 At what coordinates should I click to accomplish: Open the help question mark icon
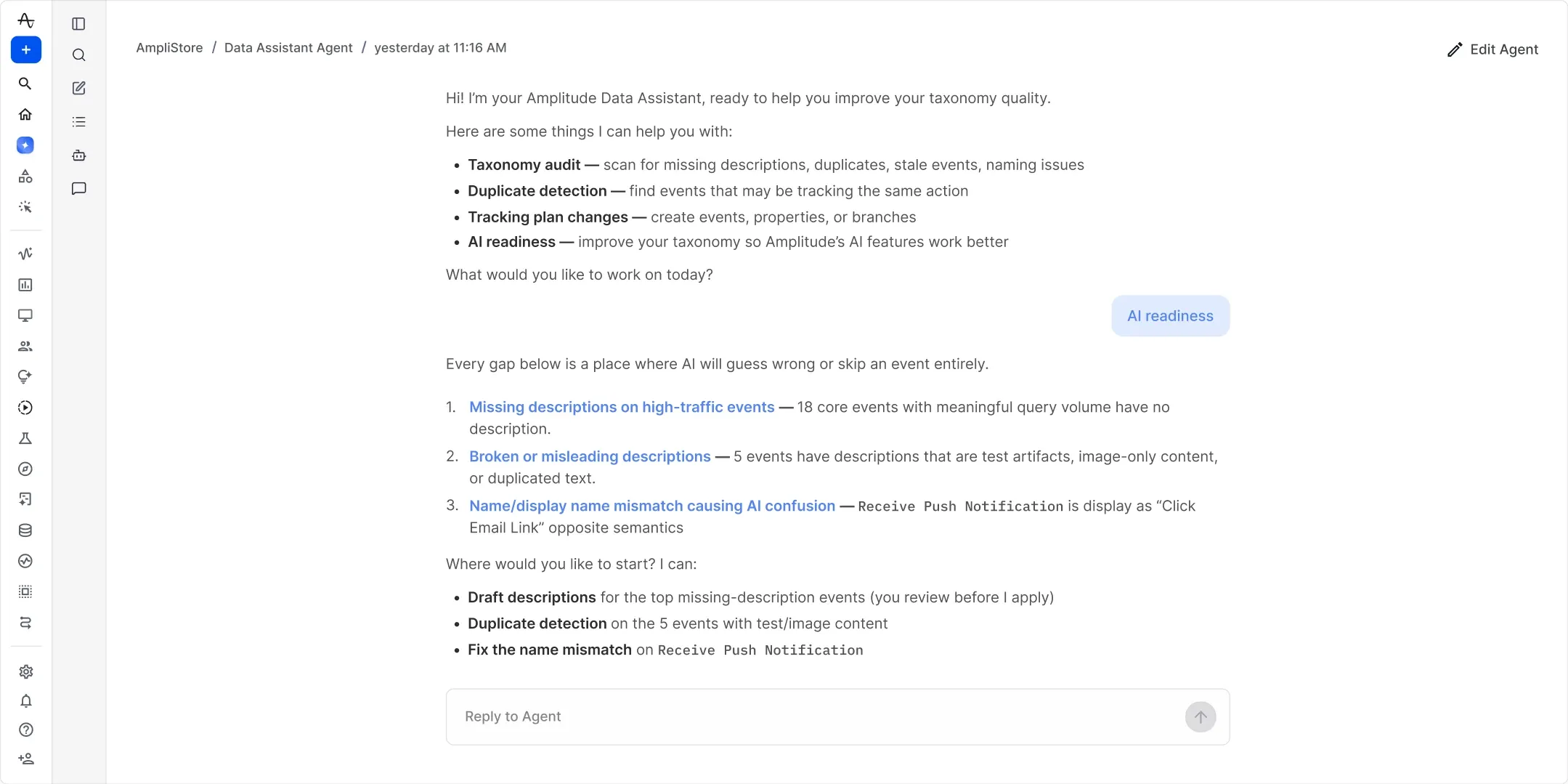[x=26, y=730]
